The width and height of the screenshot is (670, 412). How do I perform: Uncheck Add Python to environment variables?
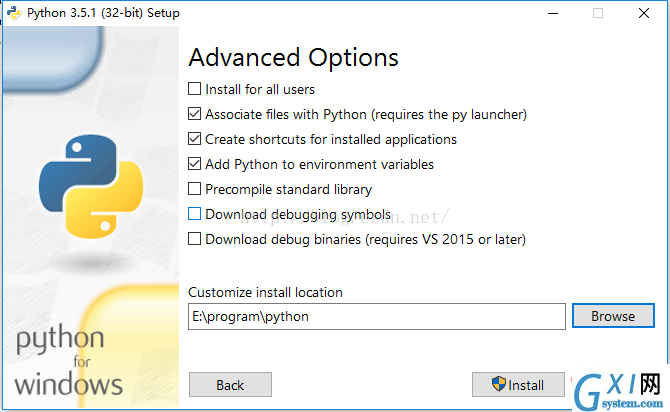(x=194, y=164)
